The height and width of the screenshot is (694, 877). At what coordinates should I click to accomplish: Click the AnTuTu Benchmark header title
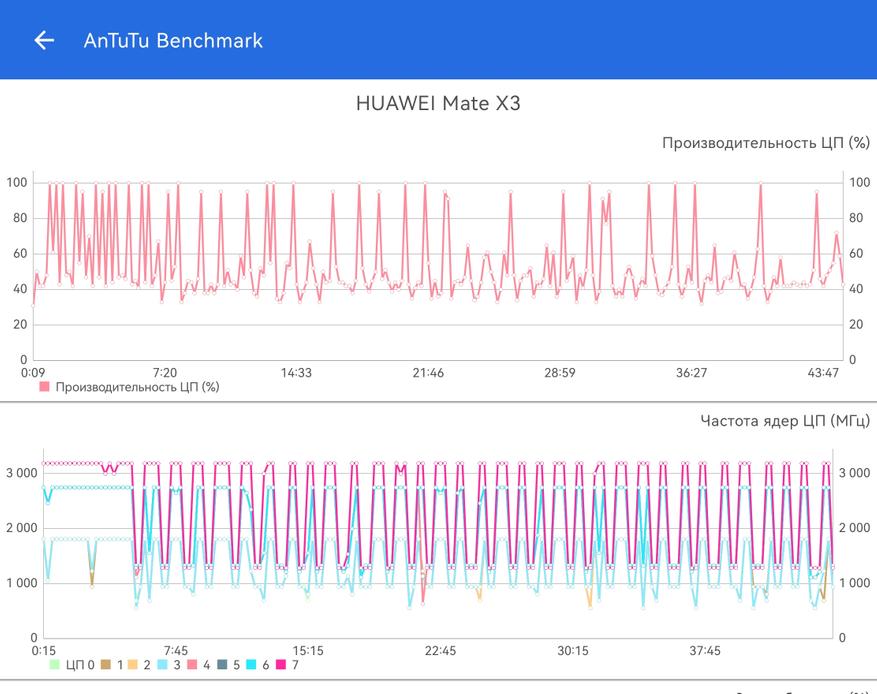(173, 41)
